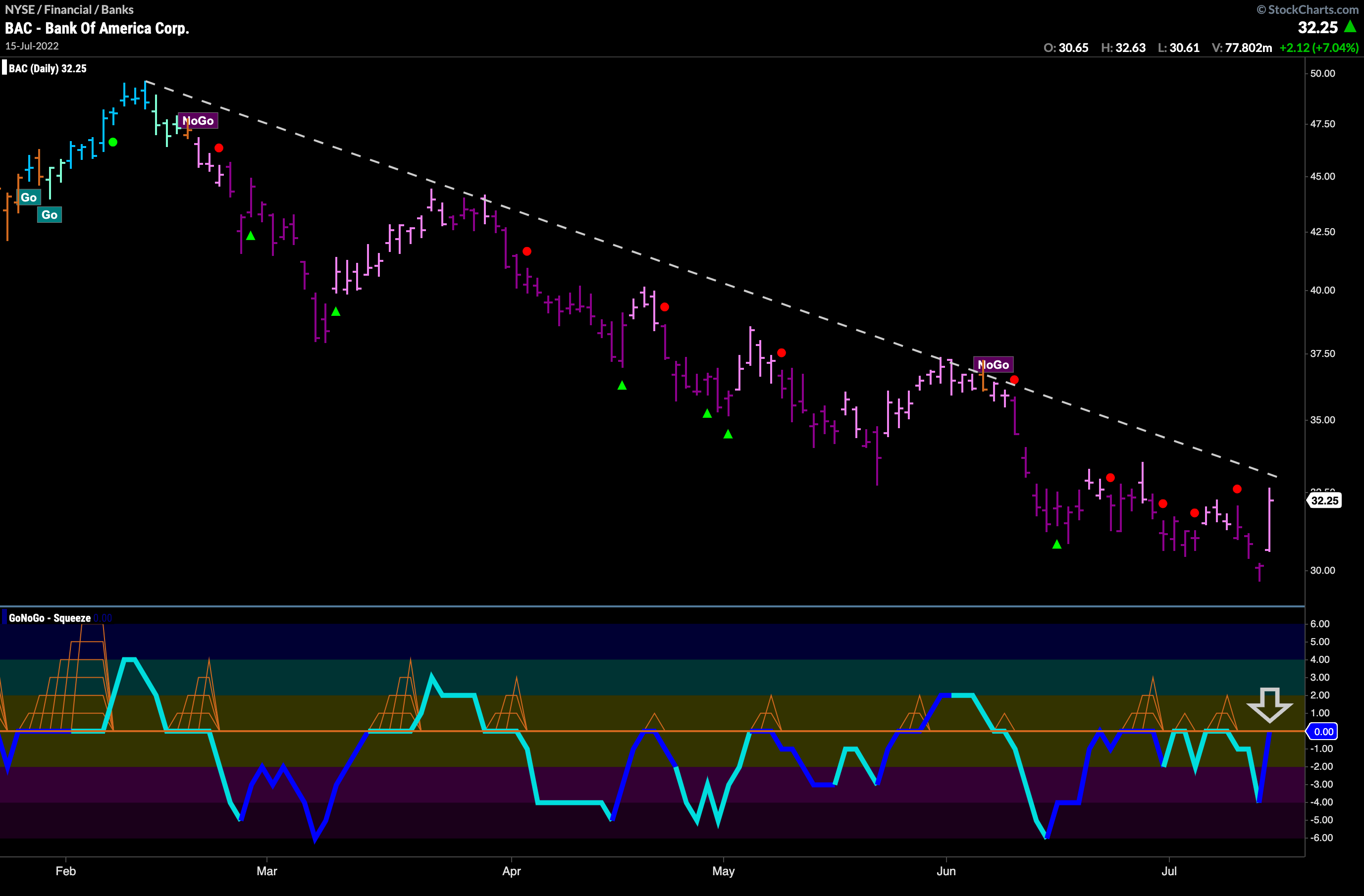Click the 'Apr' label on the time axis
1364x896 pixels.
(x=511, y=871)
